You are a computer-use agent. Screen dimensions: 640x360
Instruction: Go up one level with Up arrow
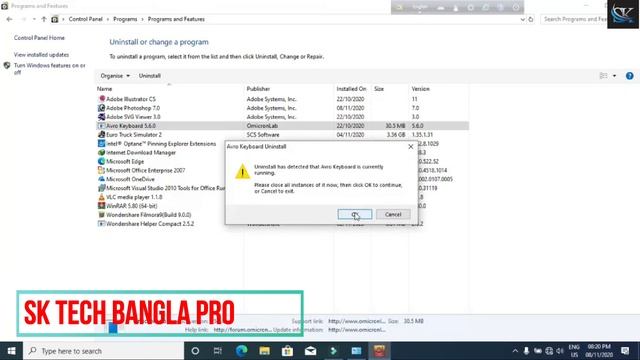tap(44, 19)
